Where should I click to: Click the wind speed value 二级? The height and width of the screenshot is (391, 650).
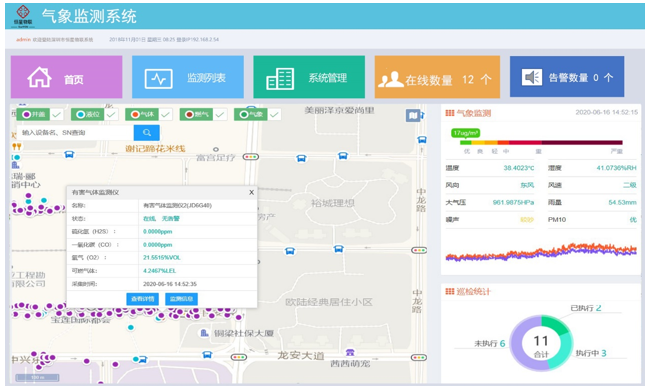click(x=630, y=185)
